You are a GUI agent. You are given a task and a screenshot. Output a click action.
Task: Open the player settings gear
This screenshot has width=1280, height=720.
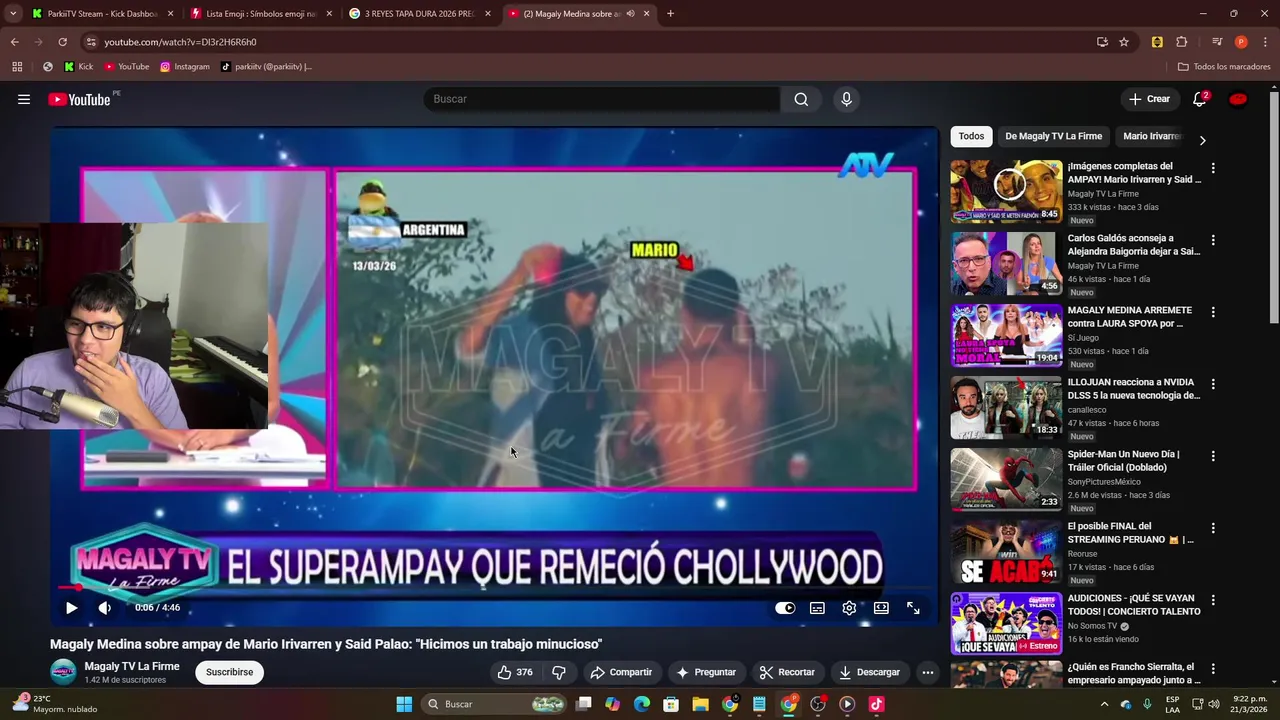[849, 607]
